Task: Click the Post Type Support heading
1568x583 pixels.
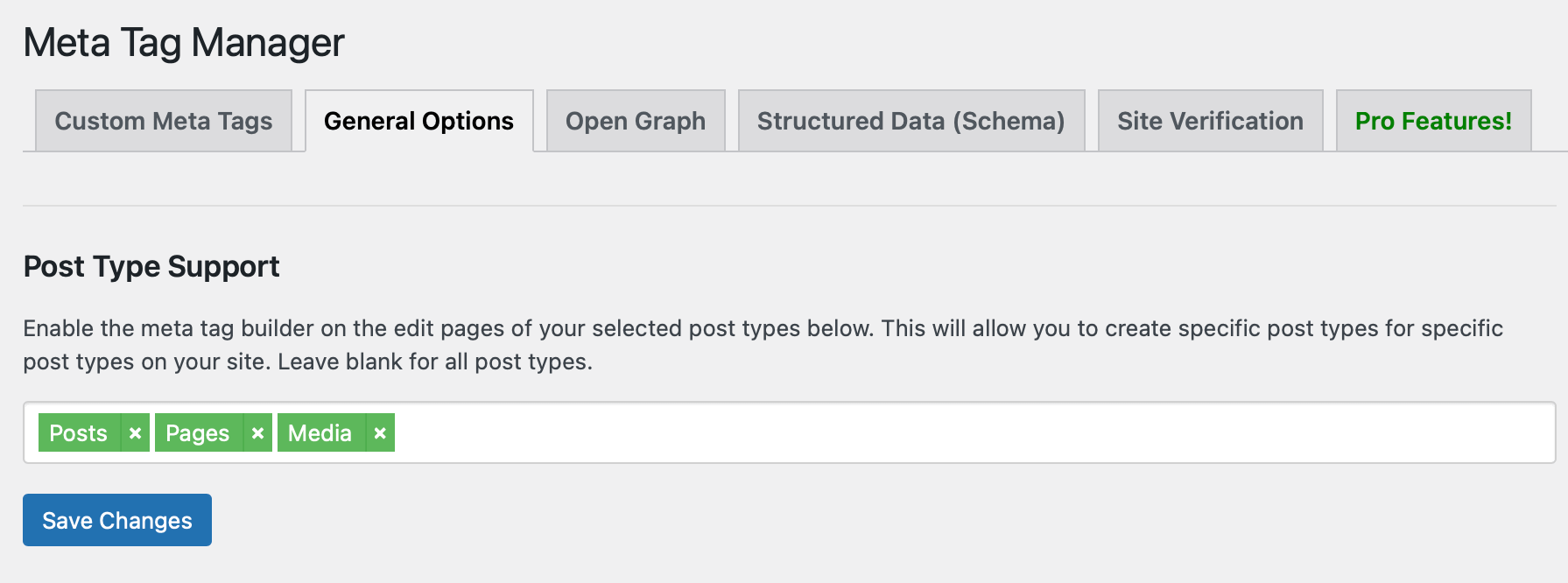Action: click(x=151, y=266)
